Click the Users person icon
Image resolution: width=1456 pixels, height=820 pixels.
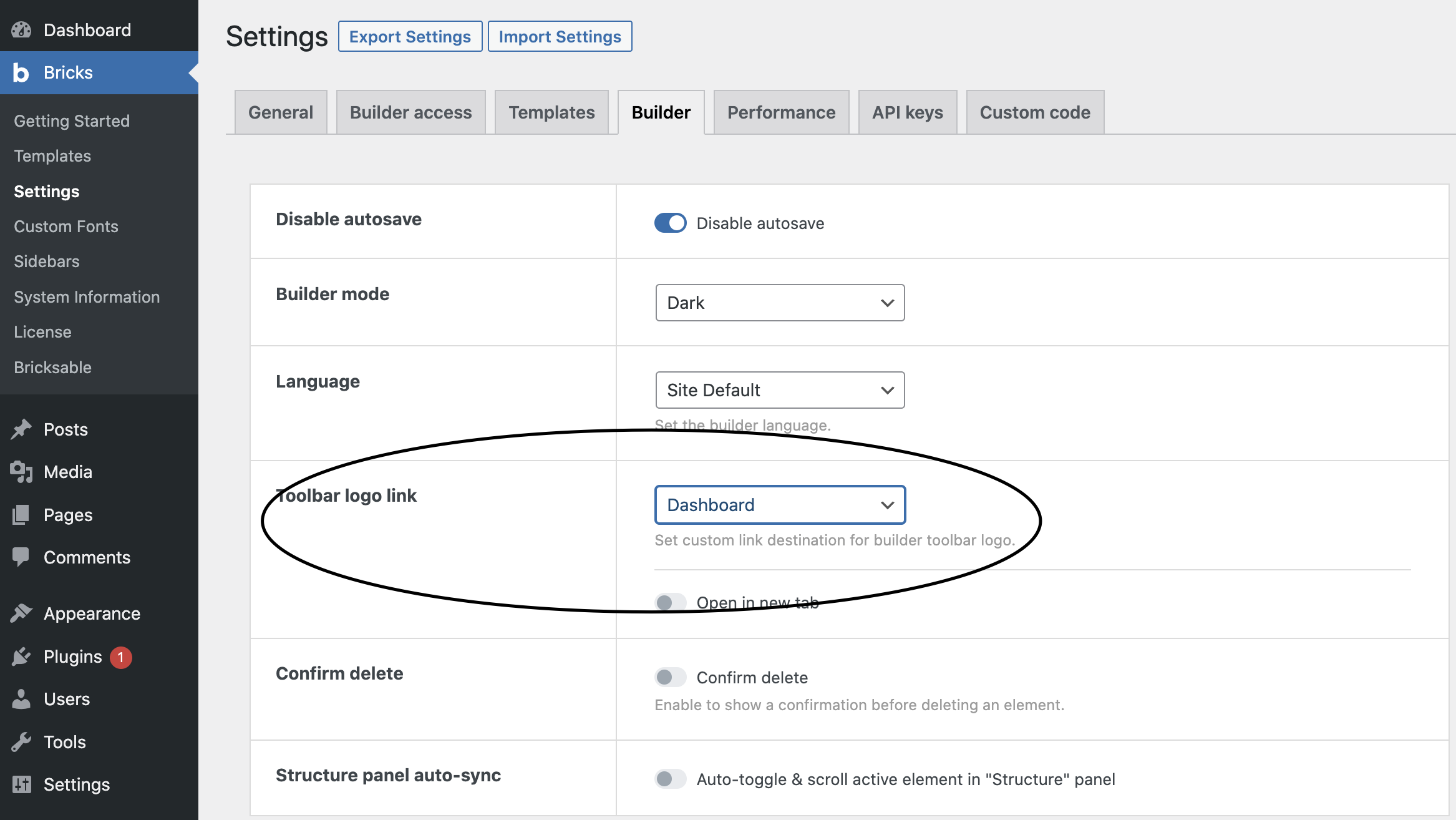[x=21, y=699]
